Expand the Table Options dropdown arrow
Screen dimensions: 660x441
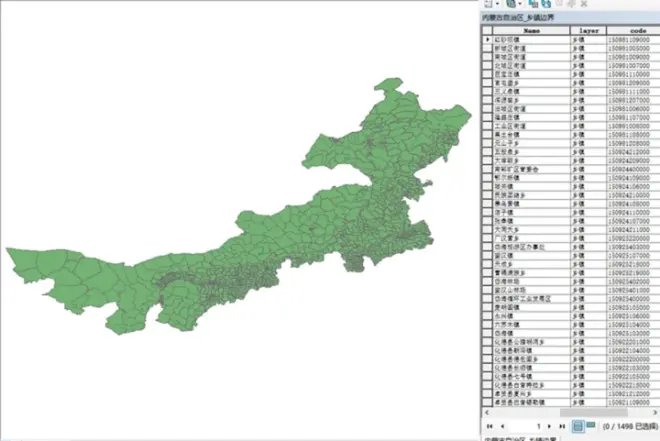click(496, 5)
